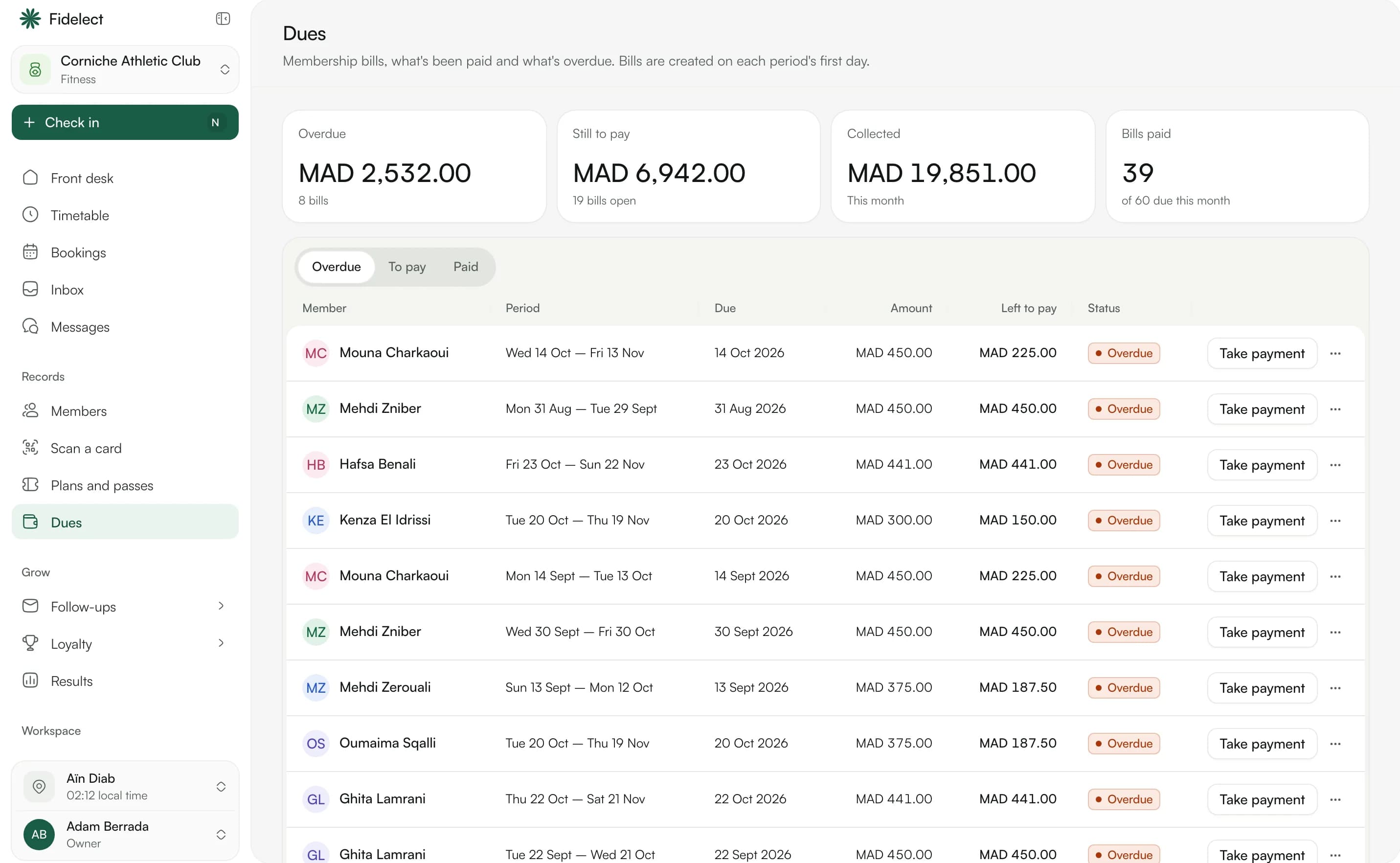Open more options for Oumaima Sqalli's bill
This screenshot has height=863, width=1400.
pos(1335,744)
